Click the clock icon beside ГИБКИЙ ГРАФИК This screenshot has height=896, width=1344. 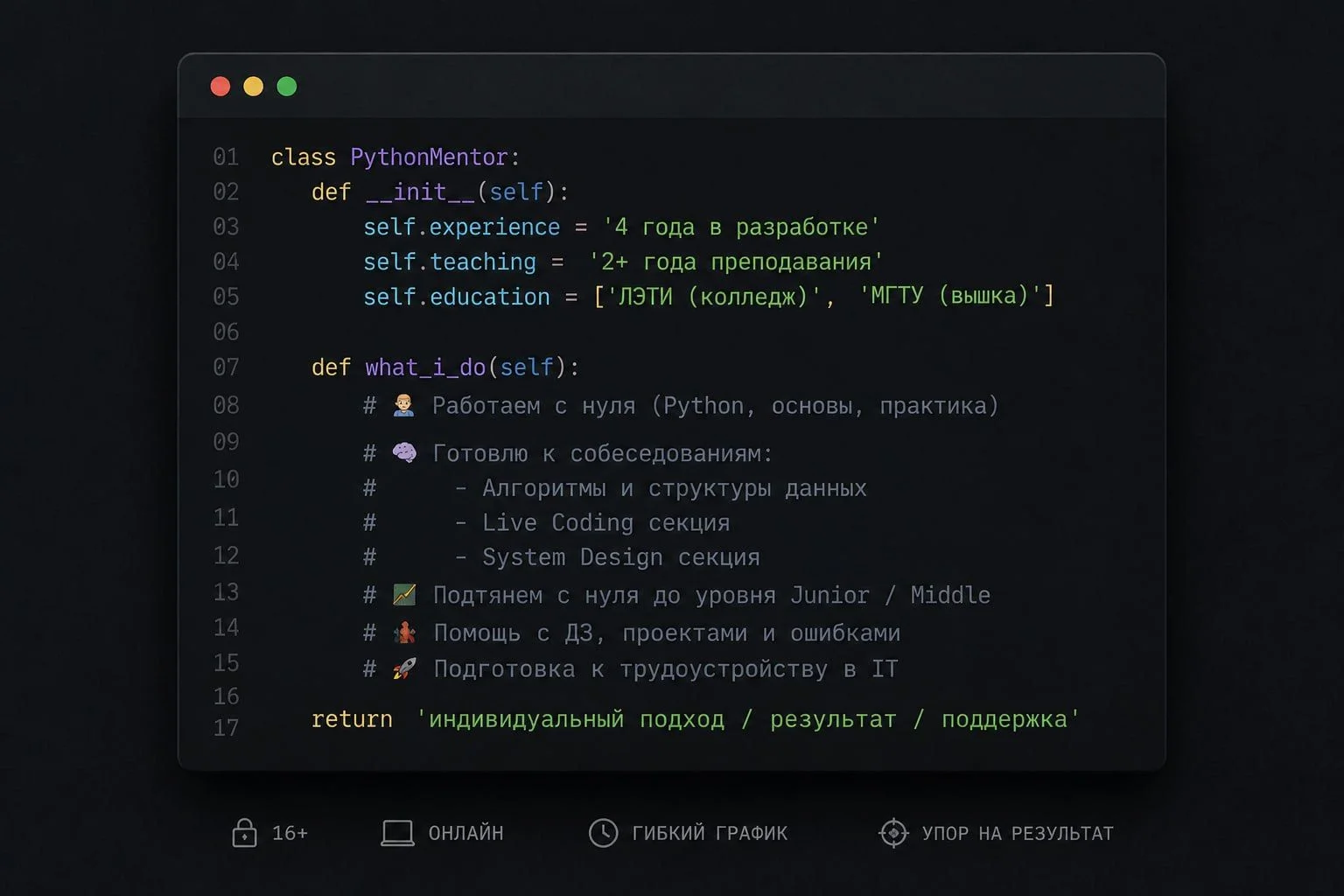point(603,833)
